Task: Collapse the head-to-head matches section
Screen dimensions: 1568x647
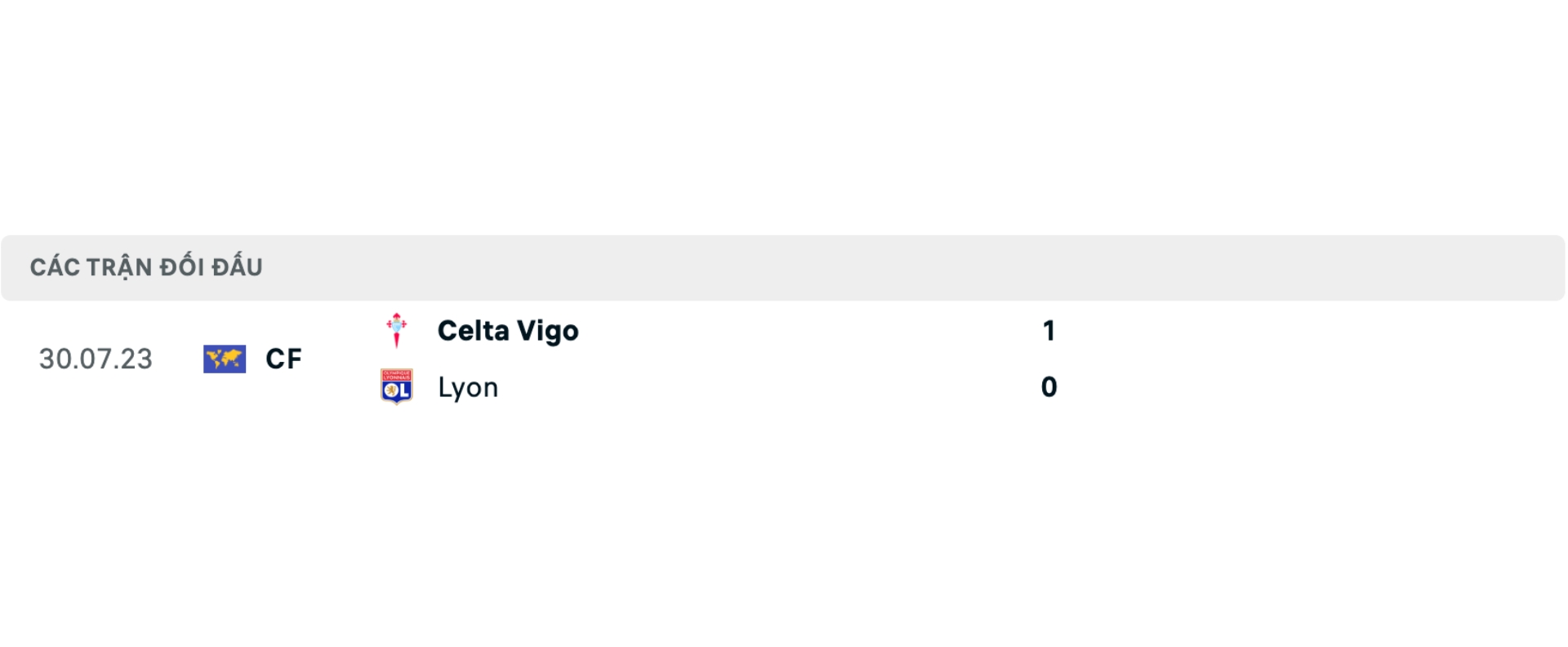Action: [x=145, y=266]
